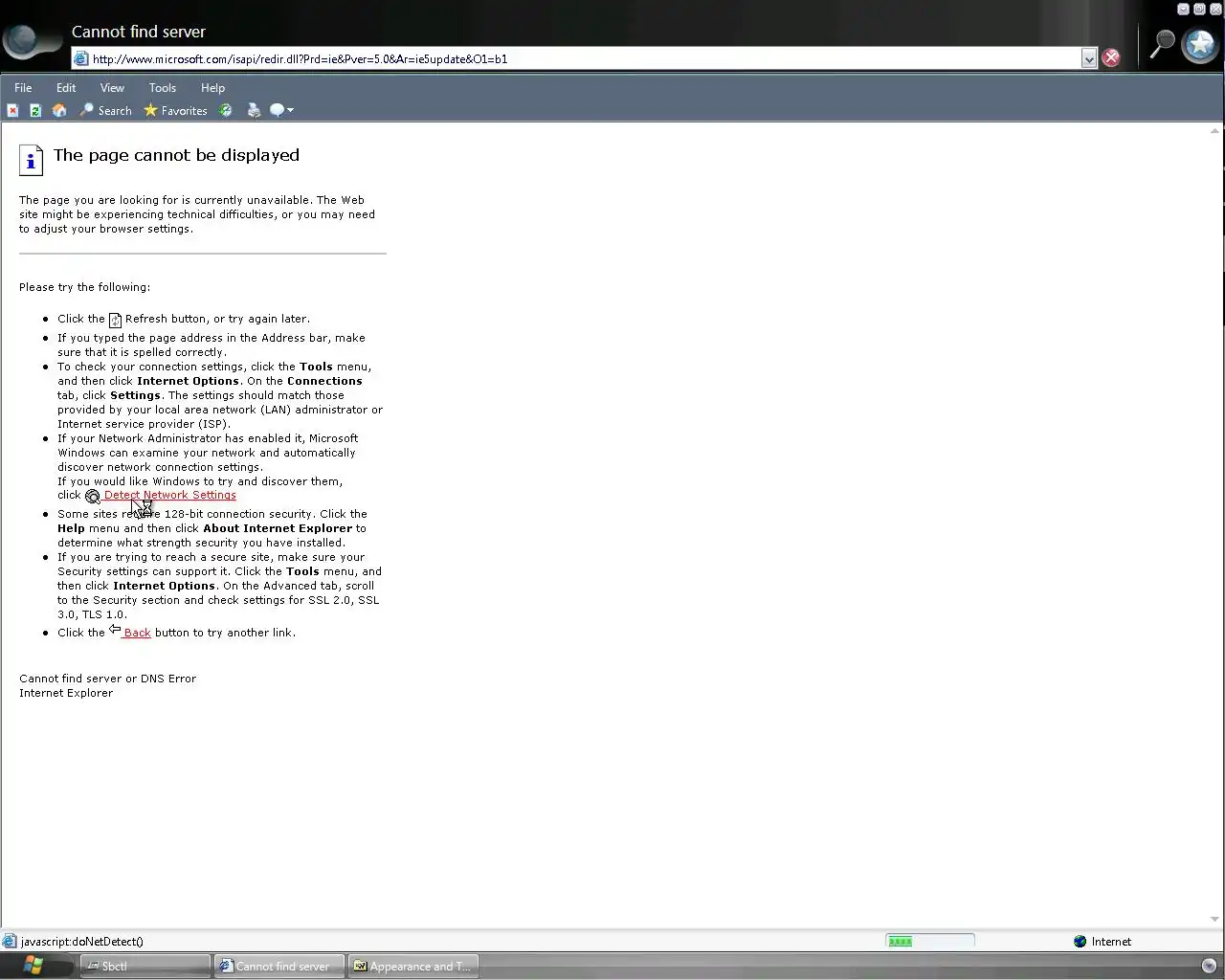Screen dimensions: 1225x980
Task: Go to the Home page icon
Action: click(x=59, y=111)
